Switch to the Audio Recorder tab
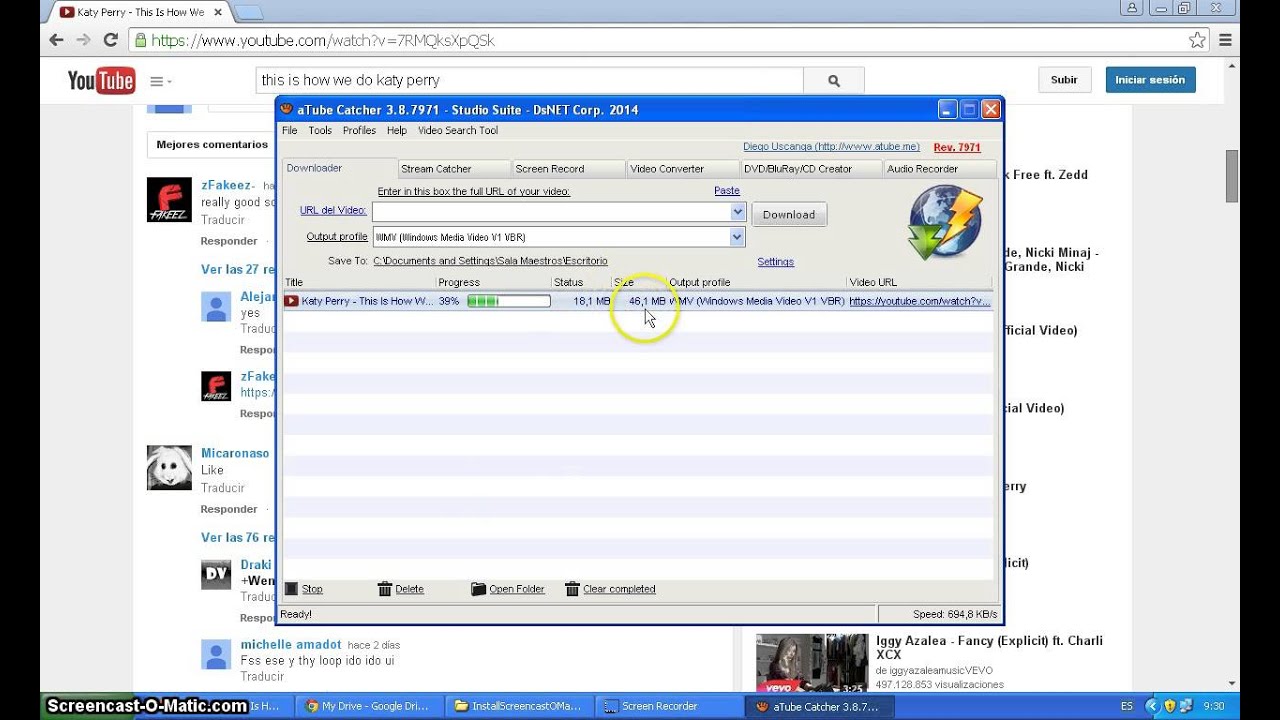Viewport: 1280px width, 720px height. 940,169
